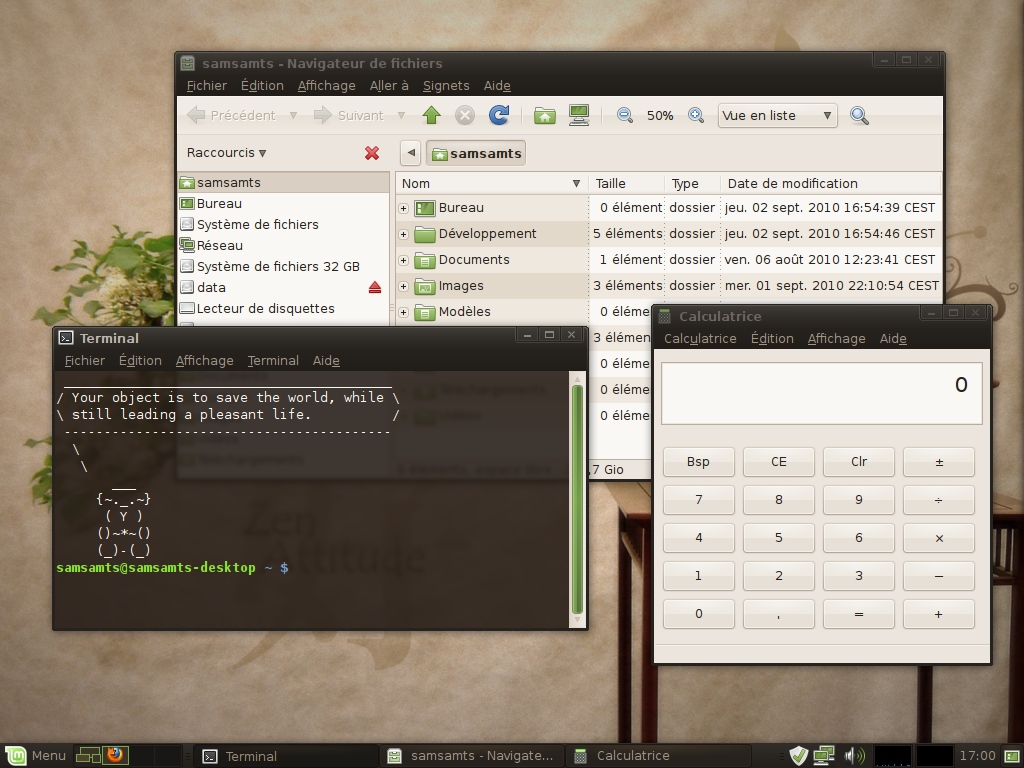Viewport: 1024px width, 768px height.
Task: Open the Édition menu in the Terminal window
Action: (140, 360)
